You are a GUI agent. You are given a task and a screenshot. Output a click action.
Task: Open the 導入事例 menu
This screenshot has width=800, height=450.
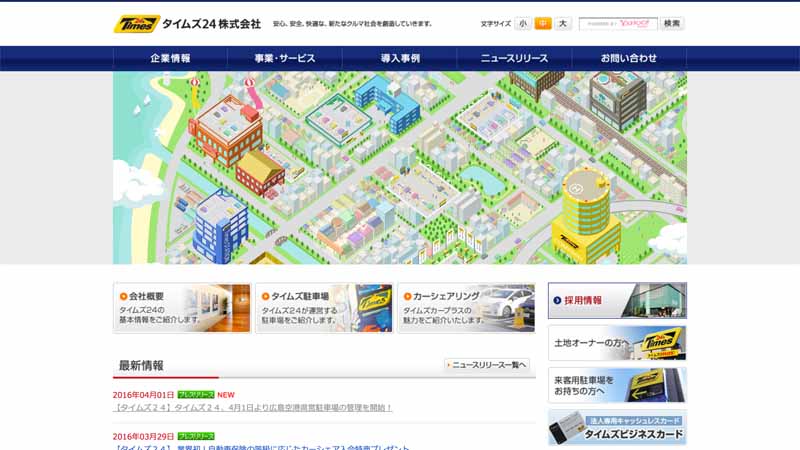pyautogui.click(x=400, y=58)
